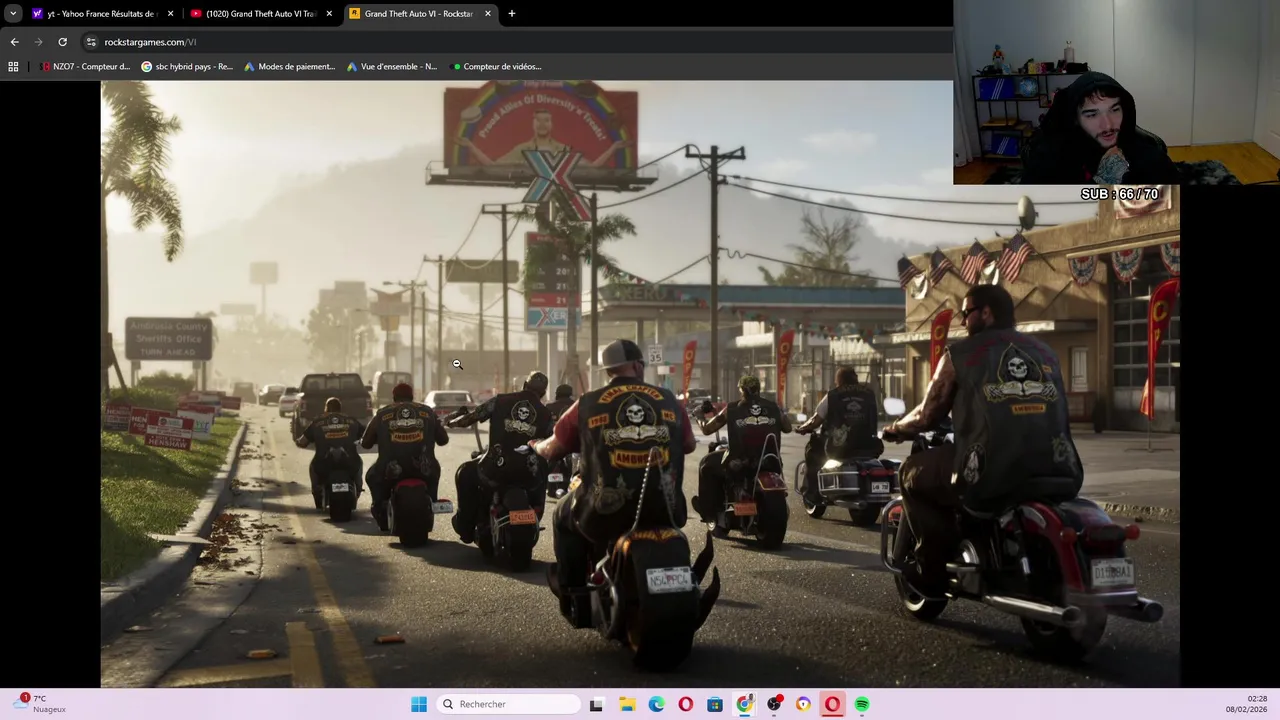Switch to the Yahoo France Résultats tab

tap(101, 14)
